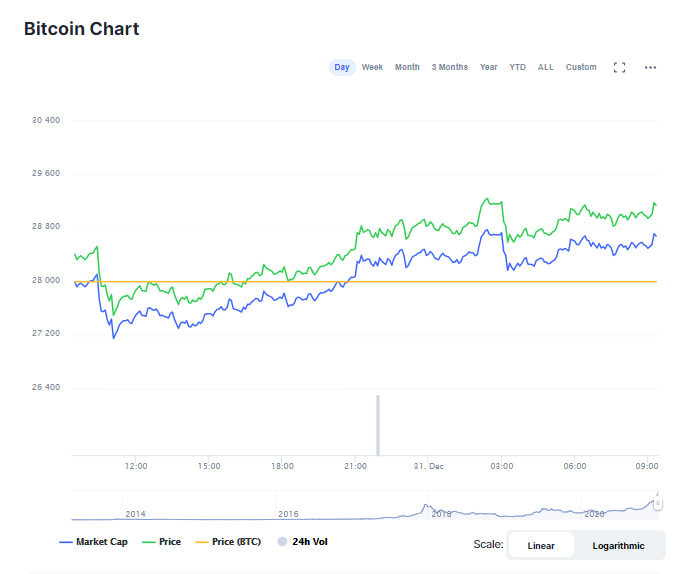
Task: Select 3 Months time range
Action: click(449, 68)
